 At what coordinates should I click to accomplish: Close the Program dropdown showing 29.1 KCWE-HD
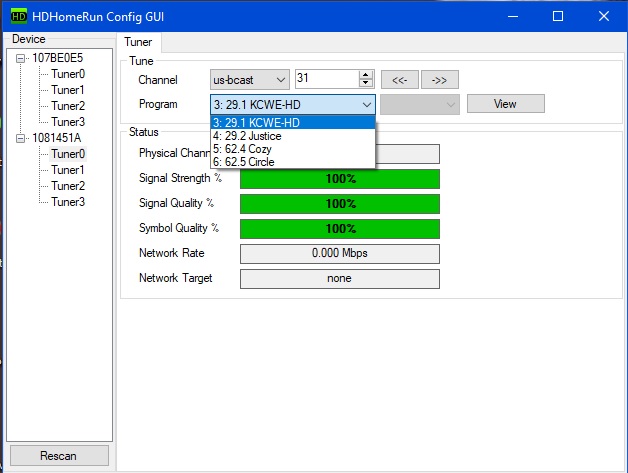tap(293, 105)
